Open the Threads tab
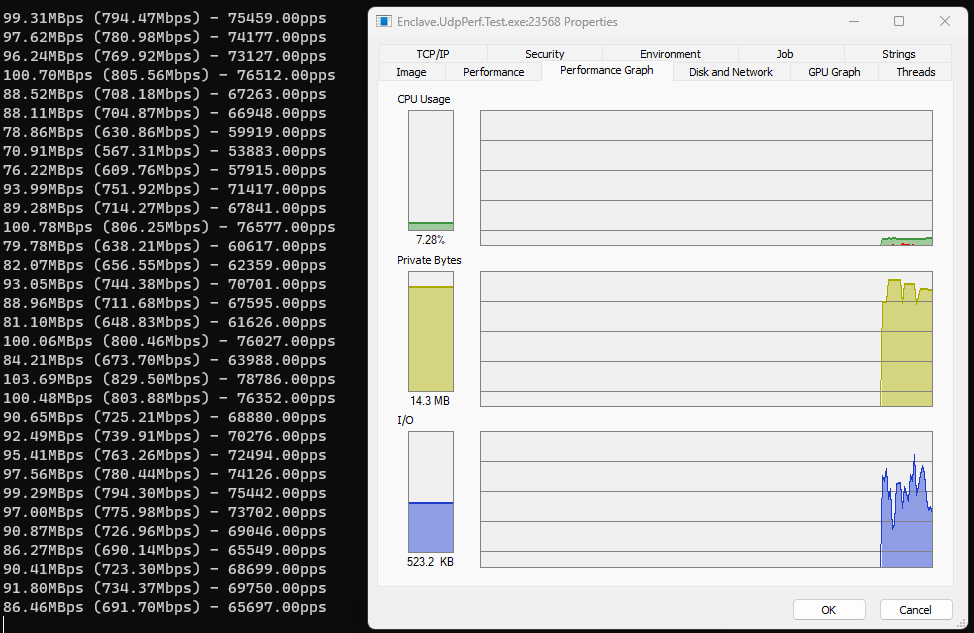Screen dimensions: 974x633 [916, 72]
